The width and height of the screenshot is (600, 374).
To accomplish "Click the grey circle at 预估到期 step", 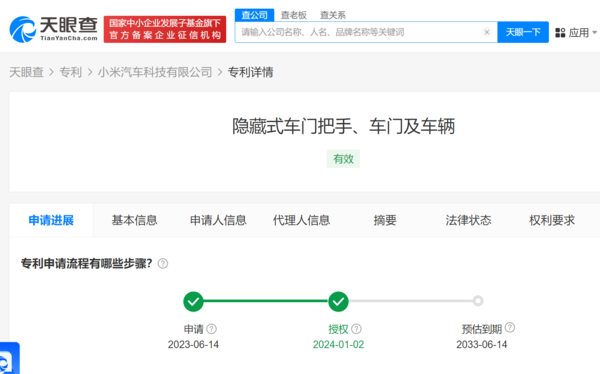I will pos(478,301).
